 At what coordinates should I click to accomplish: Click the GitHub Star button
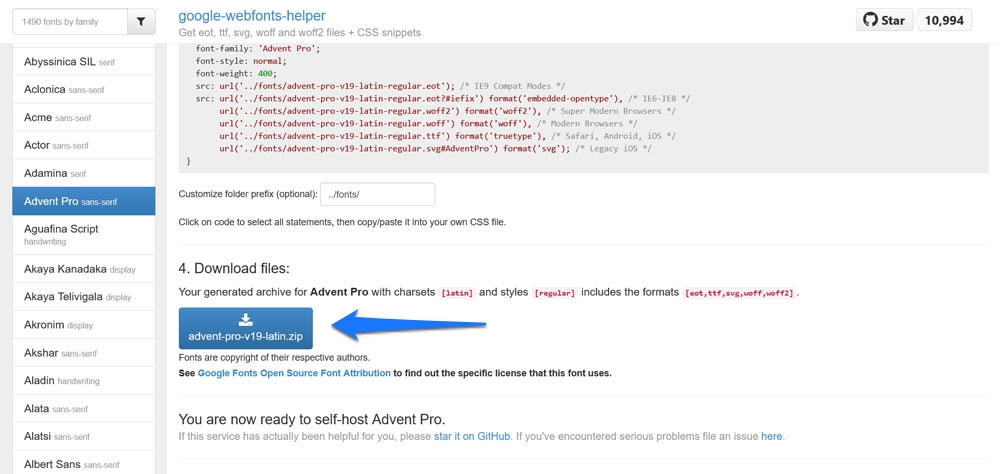click(884, 20)
